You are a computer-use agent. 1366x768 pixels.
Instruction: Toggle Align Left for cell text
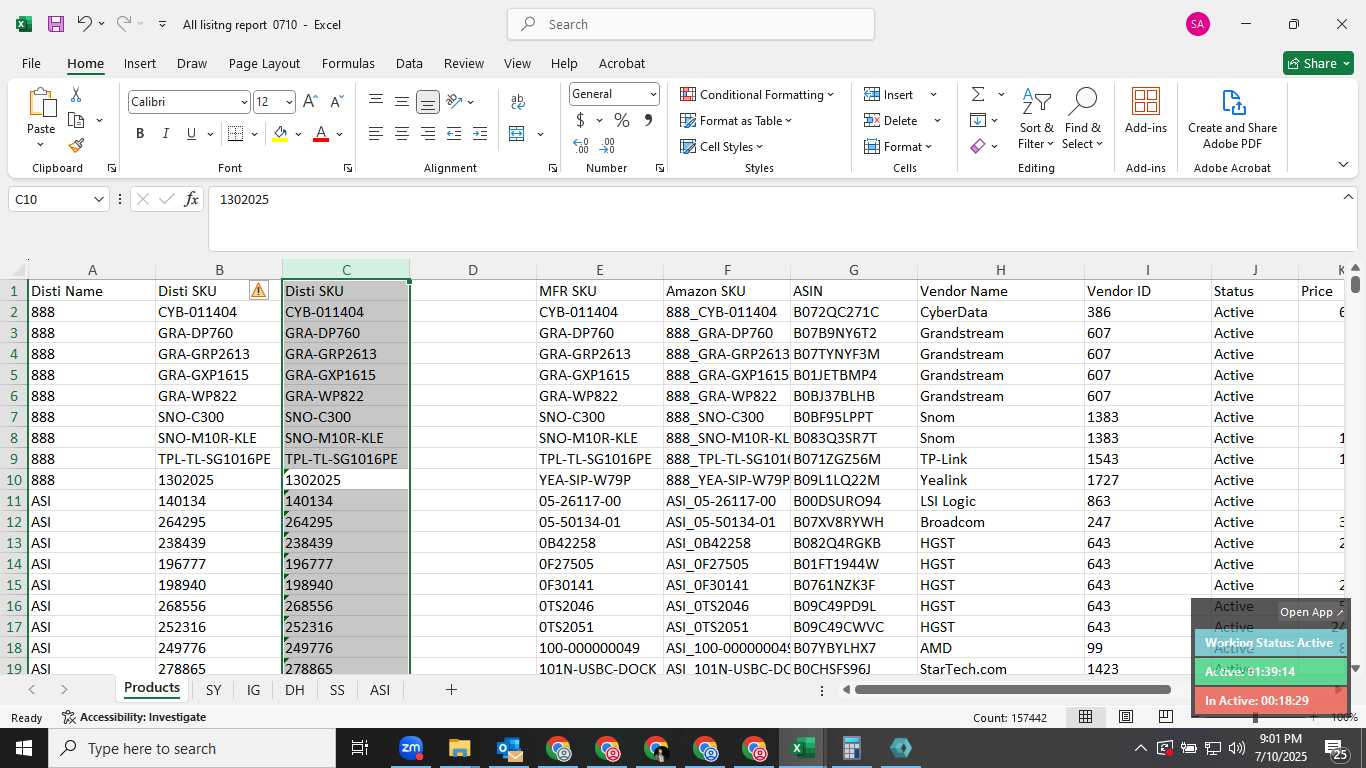[x=376, y=134]
